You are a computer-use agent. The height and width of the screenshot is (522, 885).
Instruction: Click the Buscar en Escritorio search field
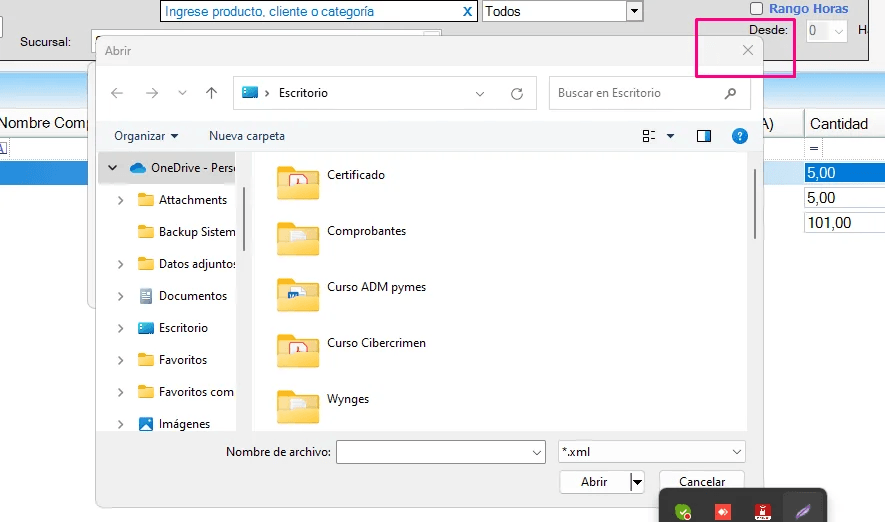(x=638, y=93)
